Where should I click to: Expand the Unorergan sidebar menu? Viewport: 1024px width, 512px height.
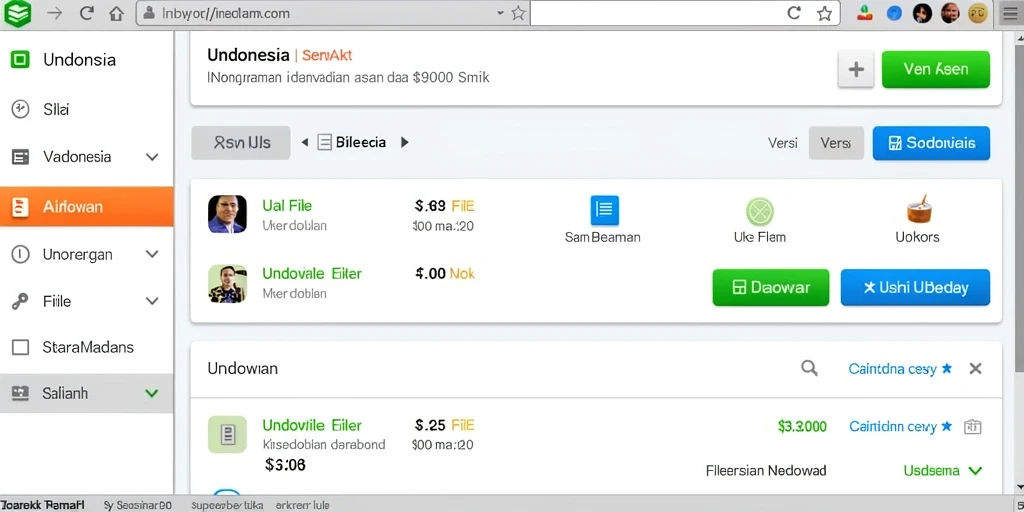click(152, 254)
